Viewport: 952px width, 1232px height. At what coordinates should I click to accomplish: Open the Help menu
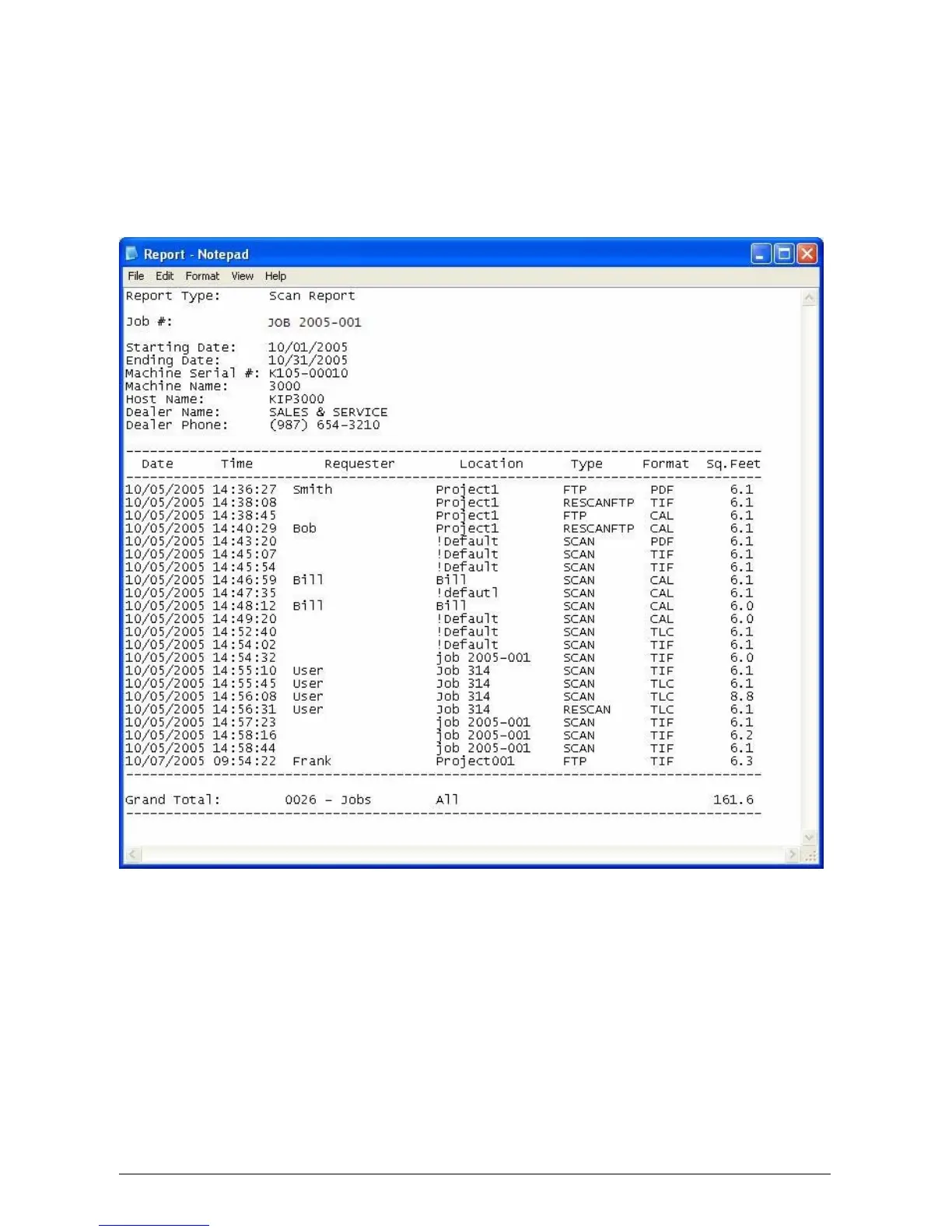(275, 276)
